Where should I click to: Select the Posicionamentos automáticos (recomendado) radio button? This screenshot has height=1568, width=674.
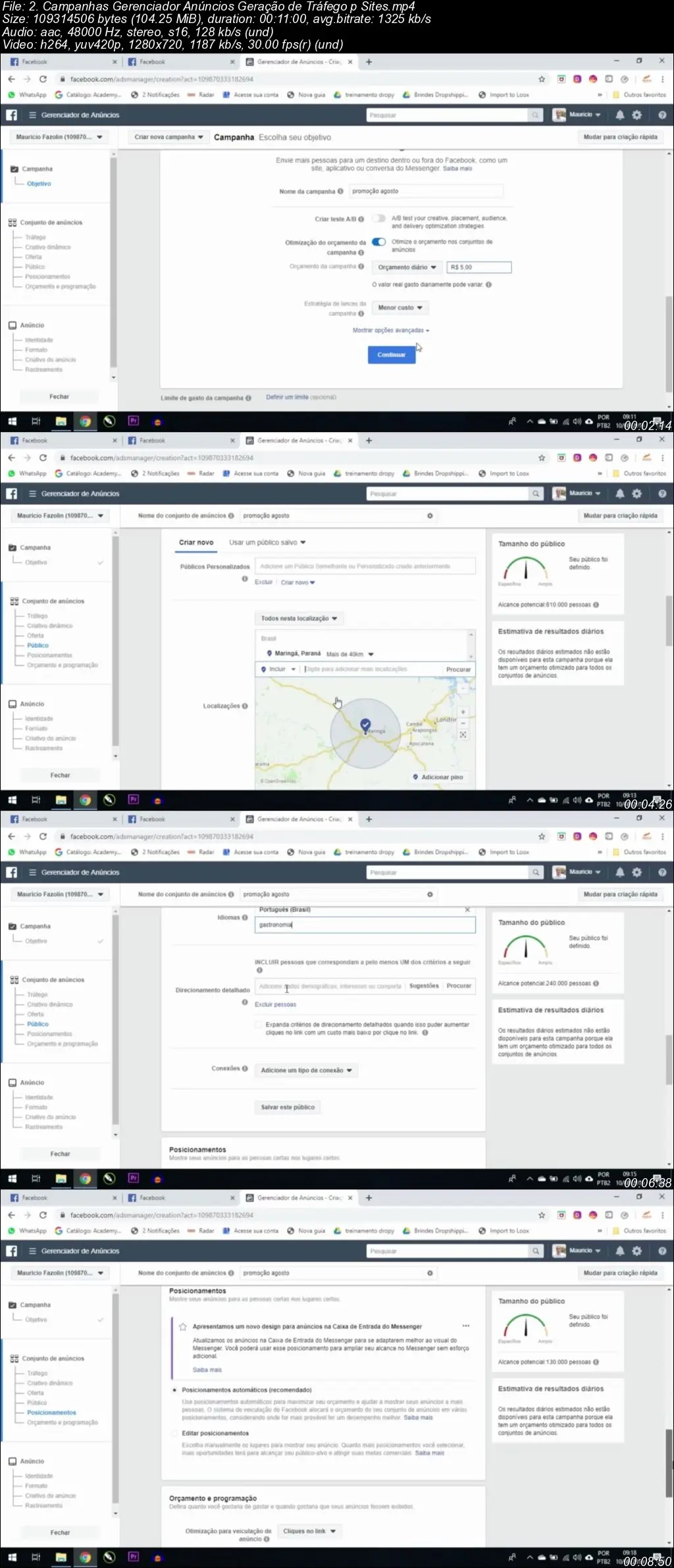pos(175,1390)
